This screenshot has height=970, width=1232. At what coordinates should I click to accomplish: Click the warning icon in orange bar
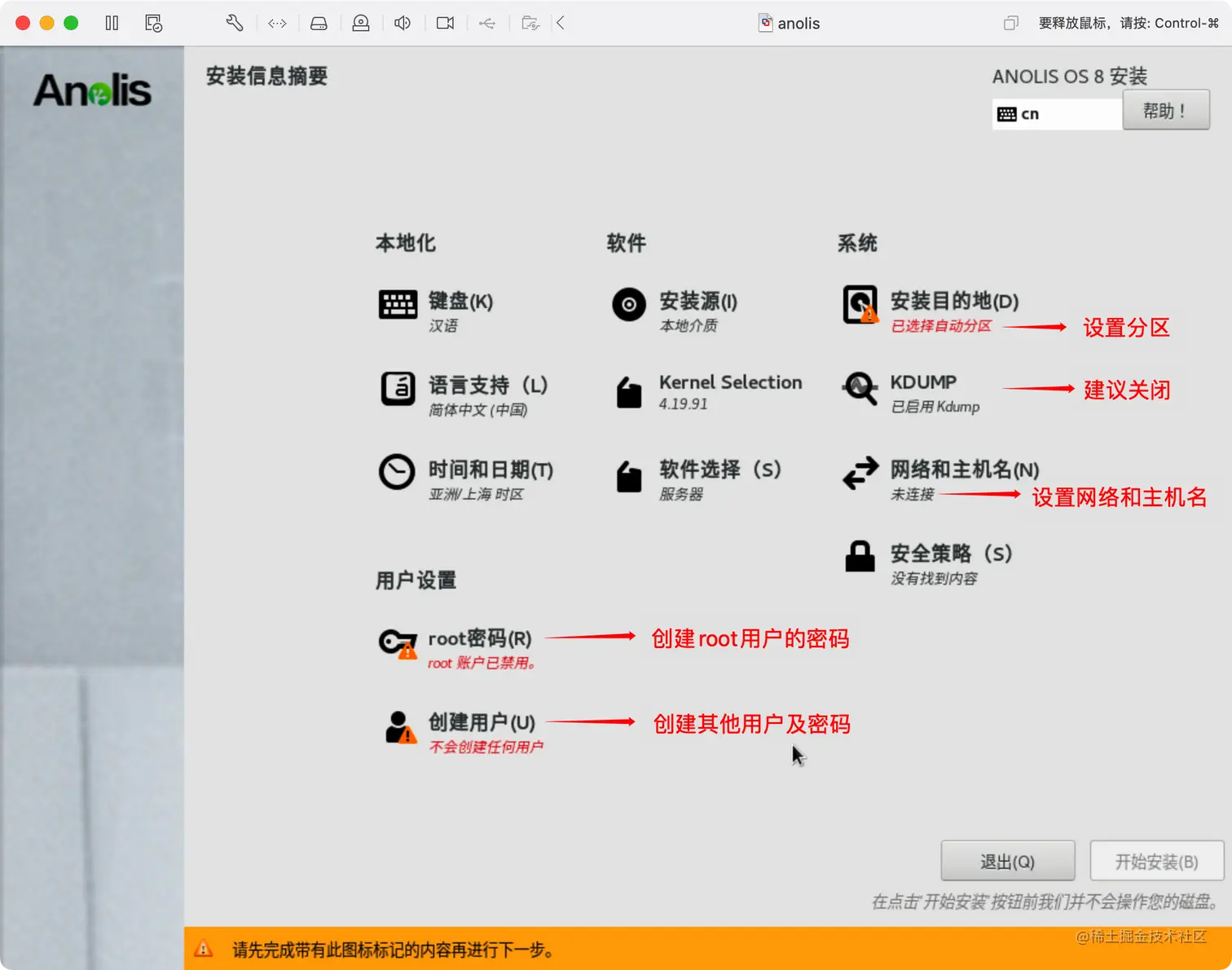204,949
